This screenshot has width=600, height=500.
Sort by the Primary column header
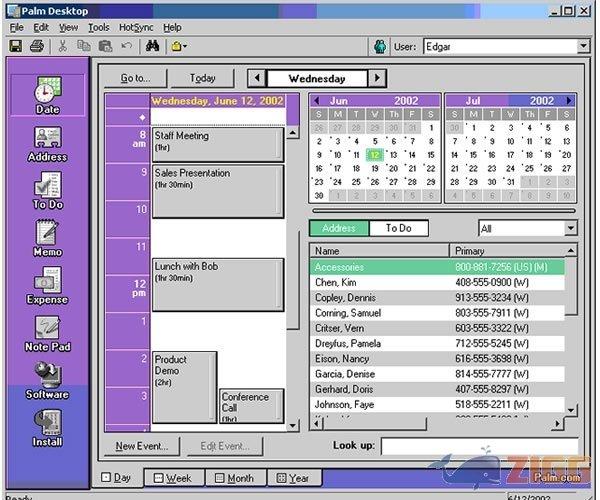pos(507,251)
